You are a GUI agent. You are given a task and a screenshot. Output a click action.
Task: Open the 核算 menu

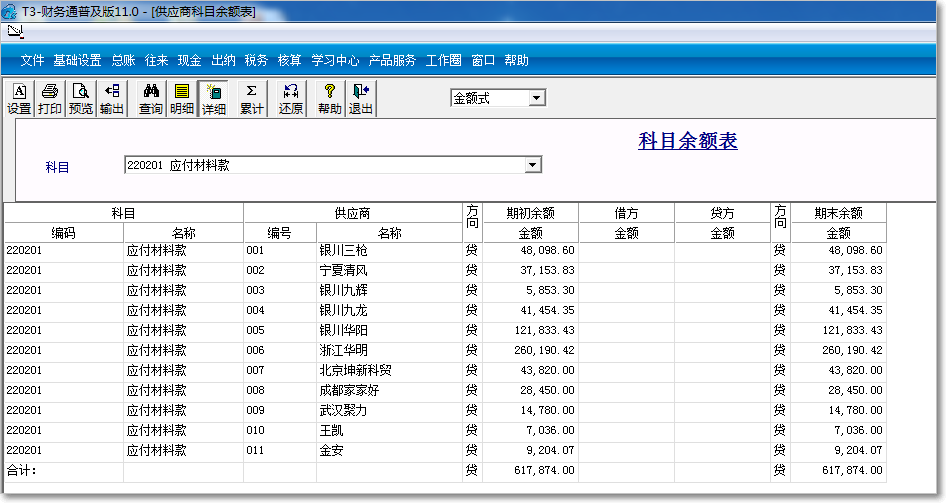click(290, 60)
